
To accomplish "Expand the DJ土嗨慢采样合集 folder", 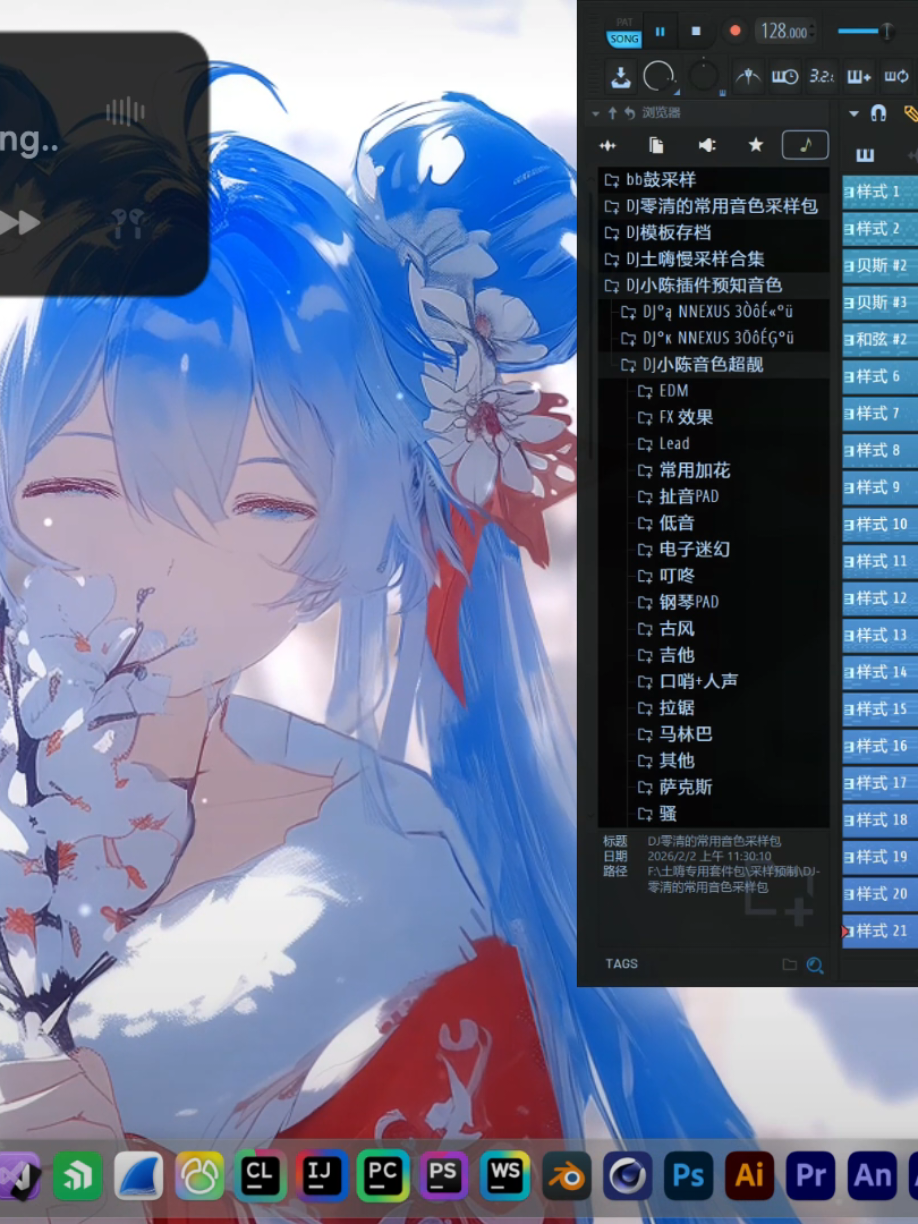I will pos(713,259).
